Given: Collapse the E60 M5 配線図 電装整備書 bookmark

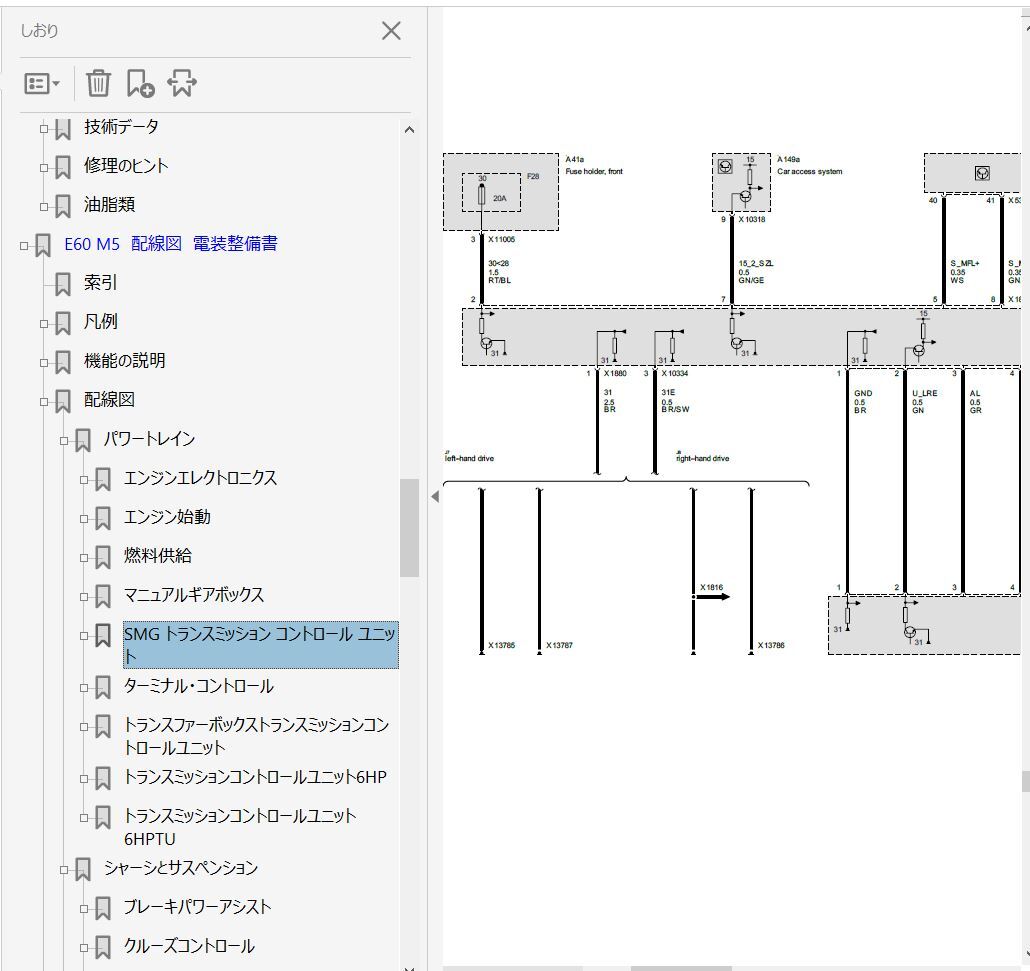Looking at the screenshot, I should point(24,246).
